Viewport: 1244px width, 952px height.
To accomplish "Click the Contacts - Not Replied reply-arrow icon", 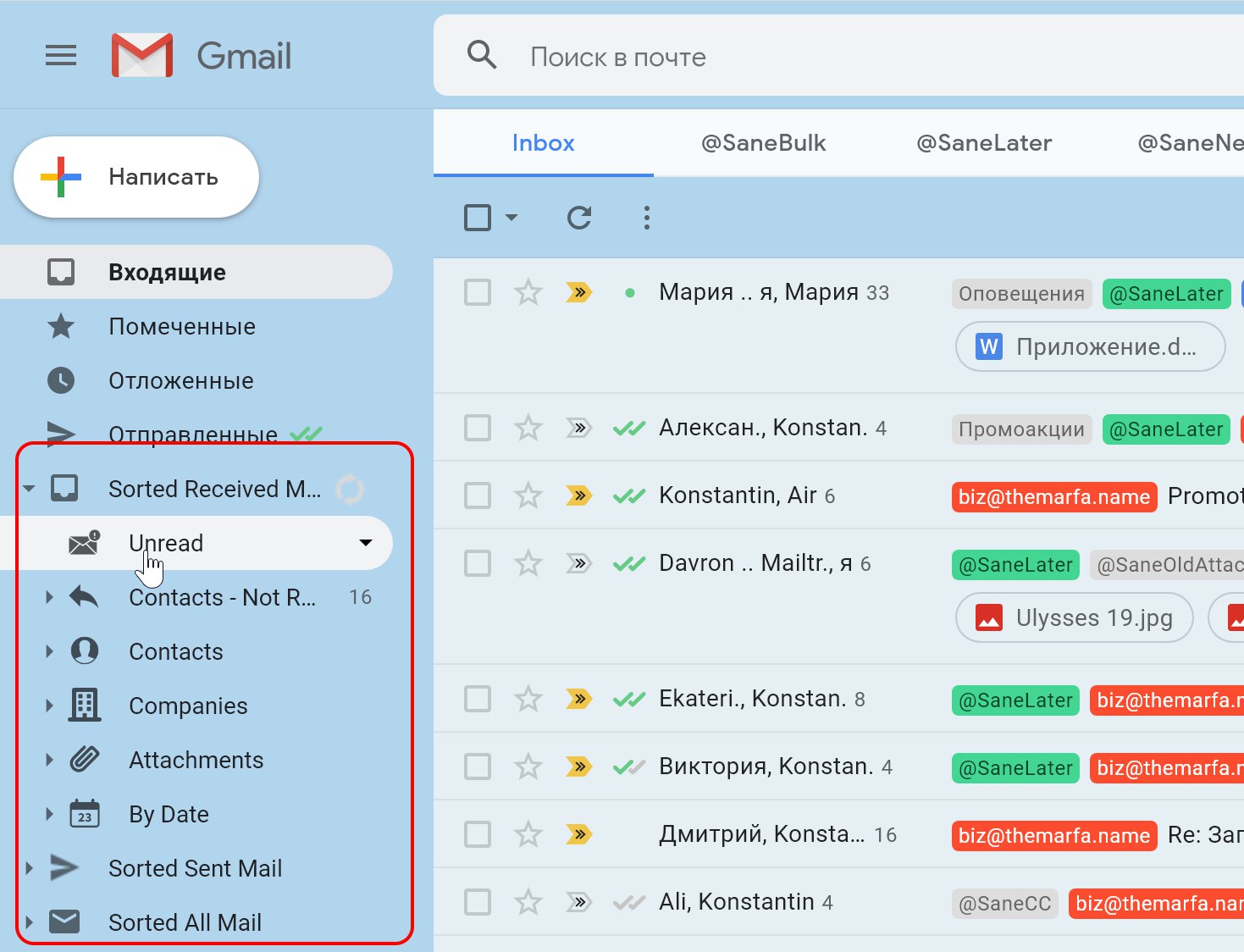I will pos(84,597).
